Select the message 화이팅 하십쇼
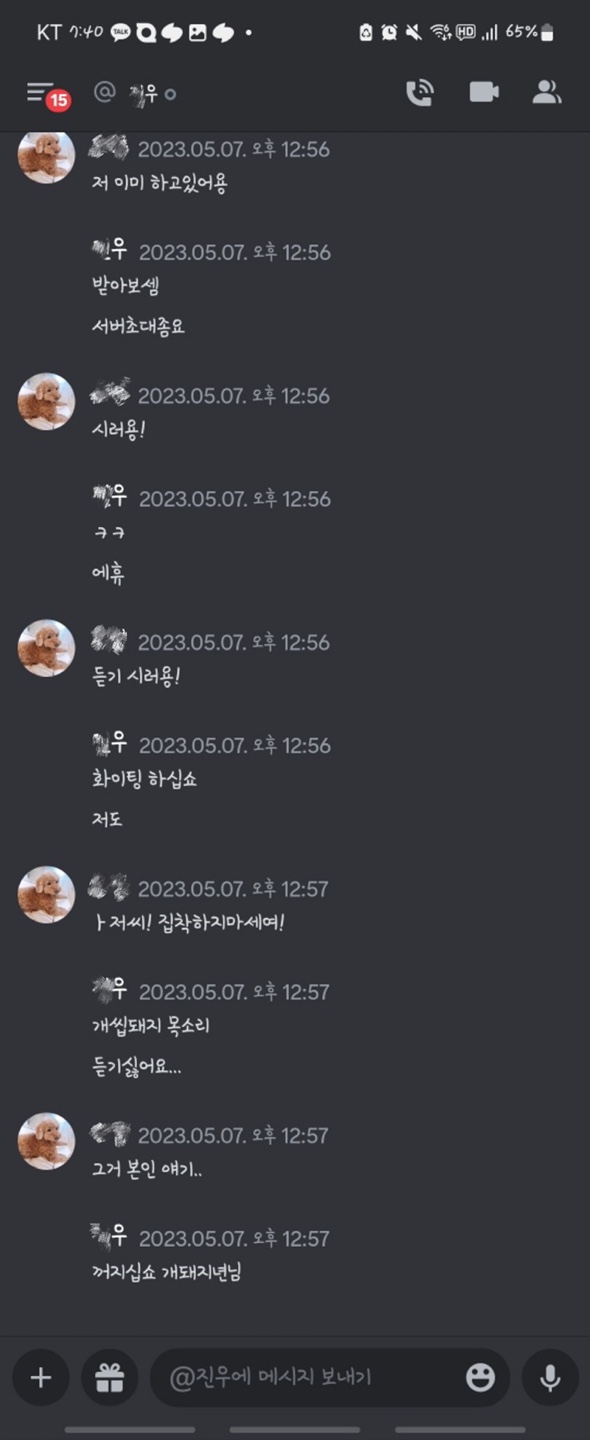 [x=144, y=779]
